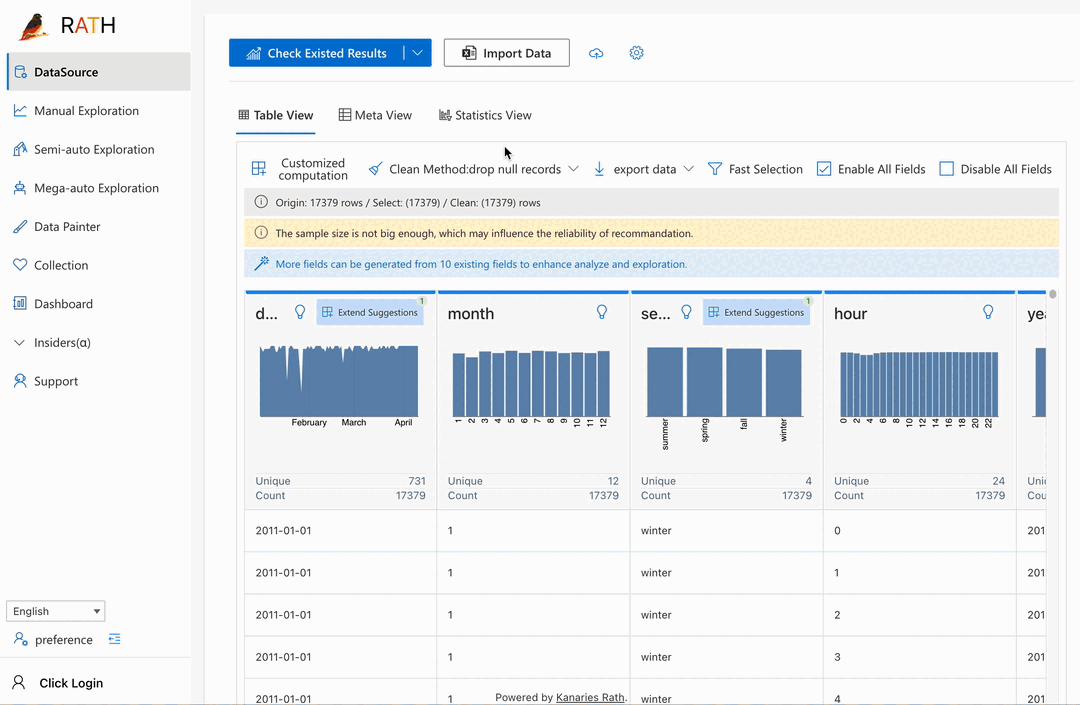The image size is (1080, 705).
Task: Switch to the Meta View tab
Action: [375, 115]
